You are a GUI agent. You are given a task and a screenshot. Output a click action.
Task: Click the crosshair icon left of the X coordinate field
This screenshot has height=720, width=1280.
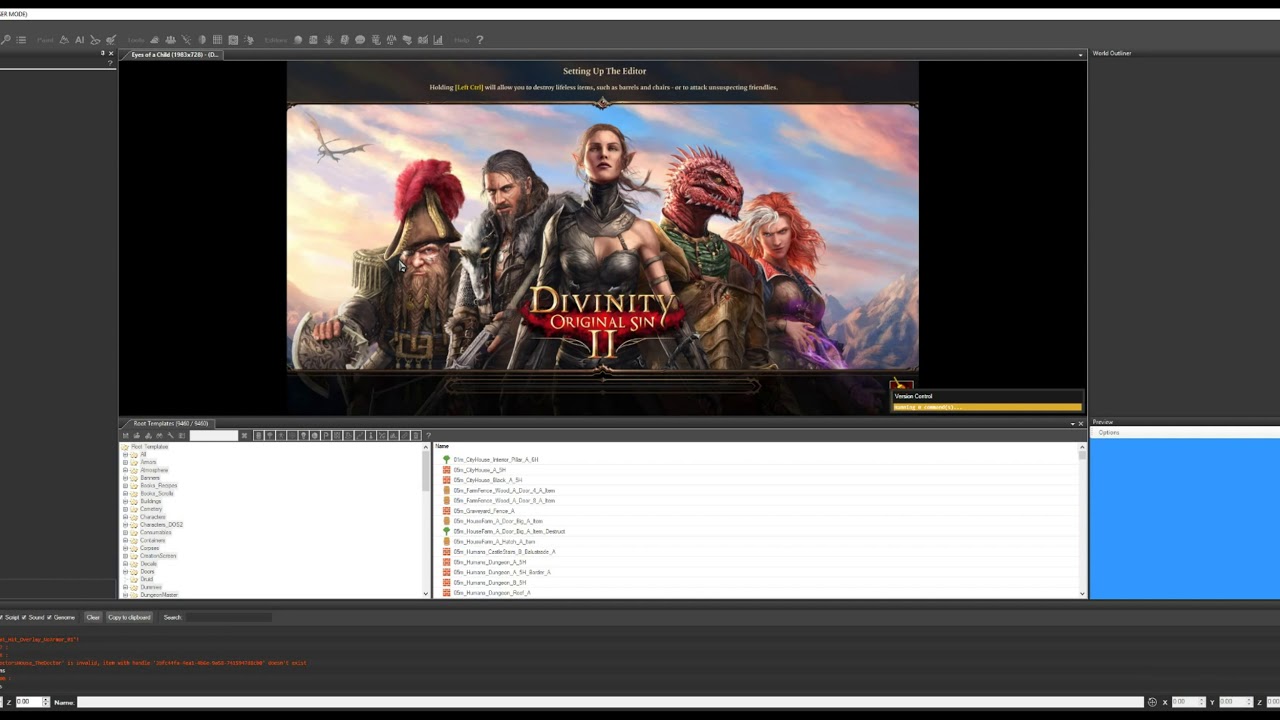pyautogui.click(x=1152, y=702)
